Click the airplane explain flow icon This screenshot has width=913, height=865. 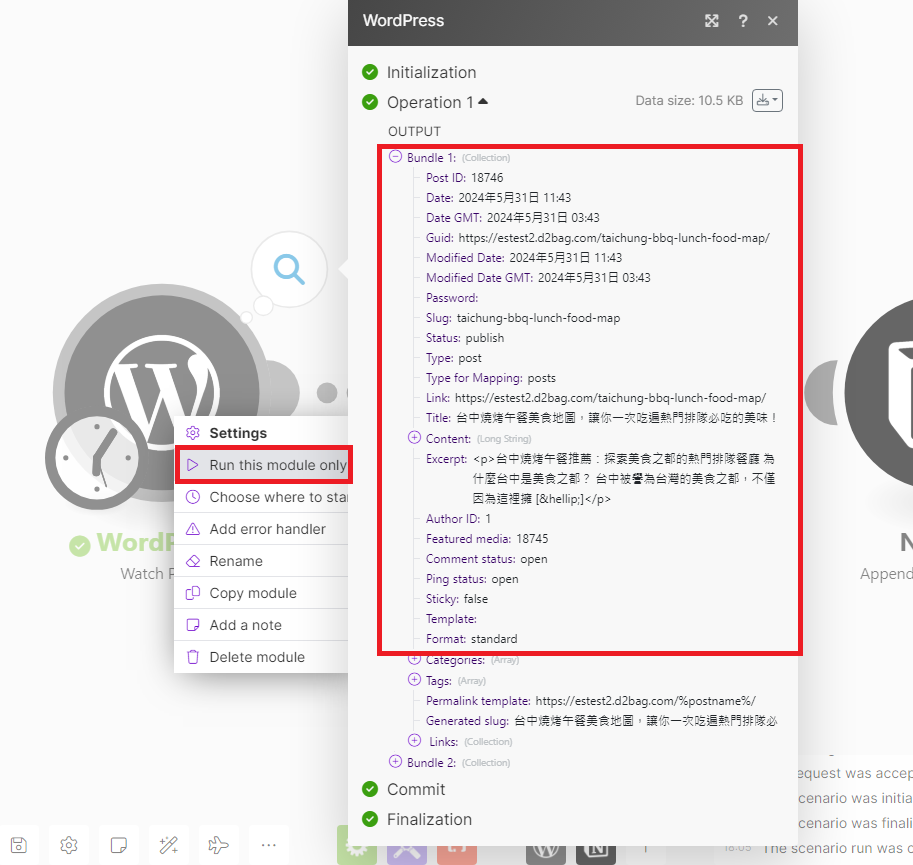click(218, 845)
